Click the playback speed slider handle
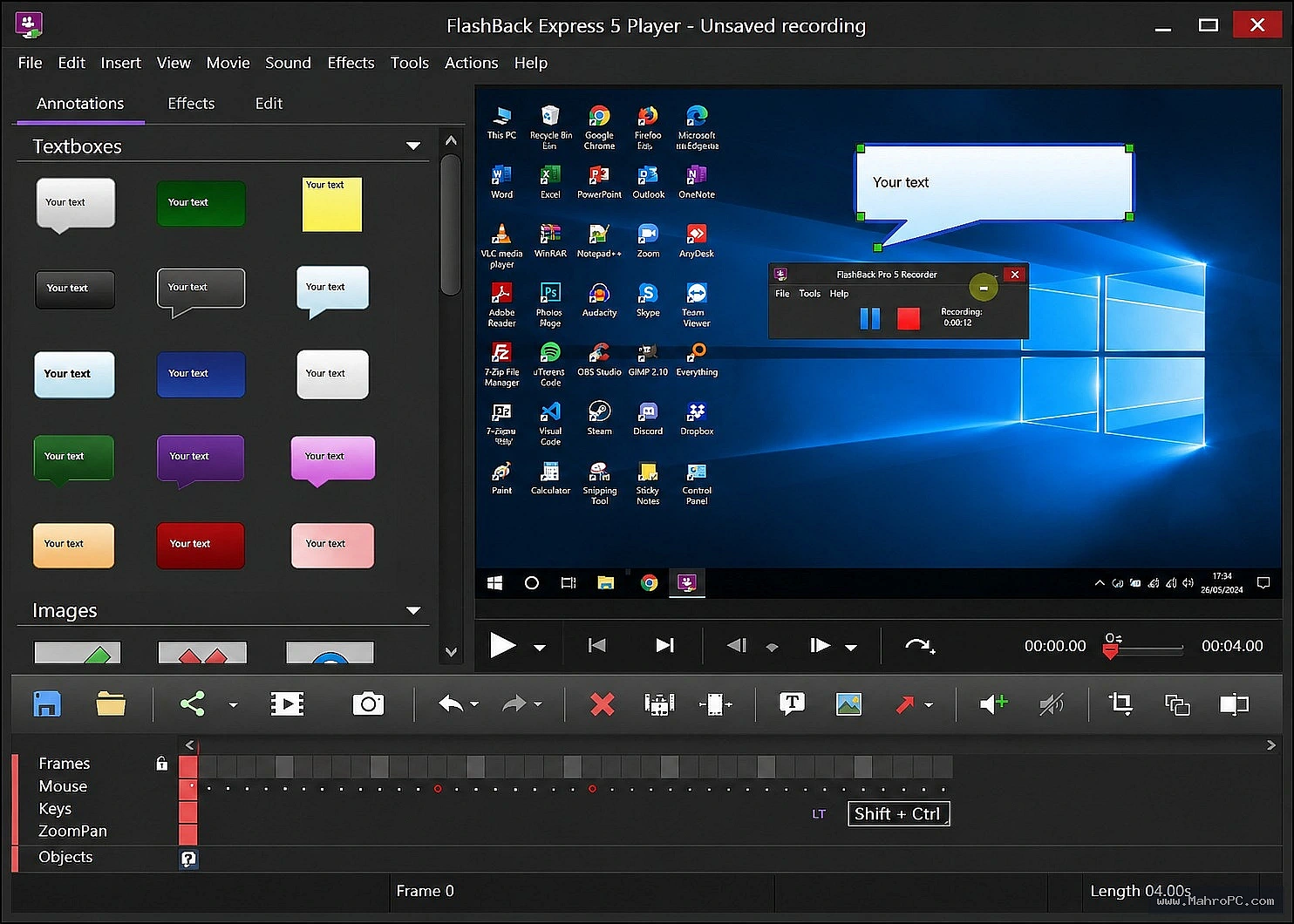The image size is (1294, 924). pyautogui.click(x=1110, y=650)
